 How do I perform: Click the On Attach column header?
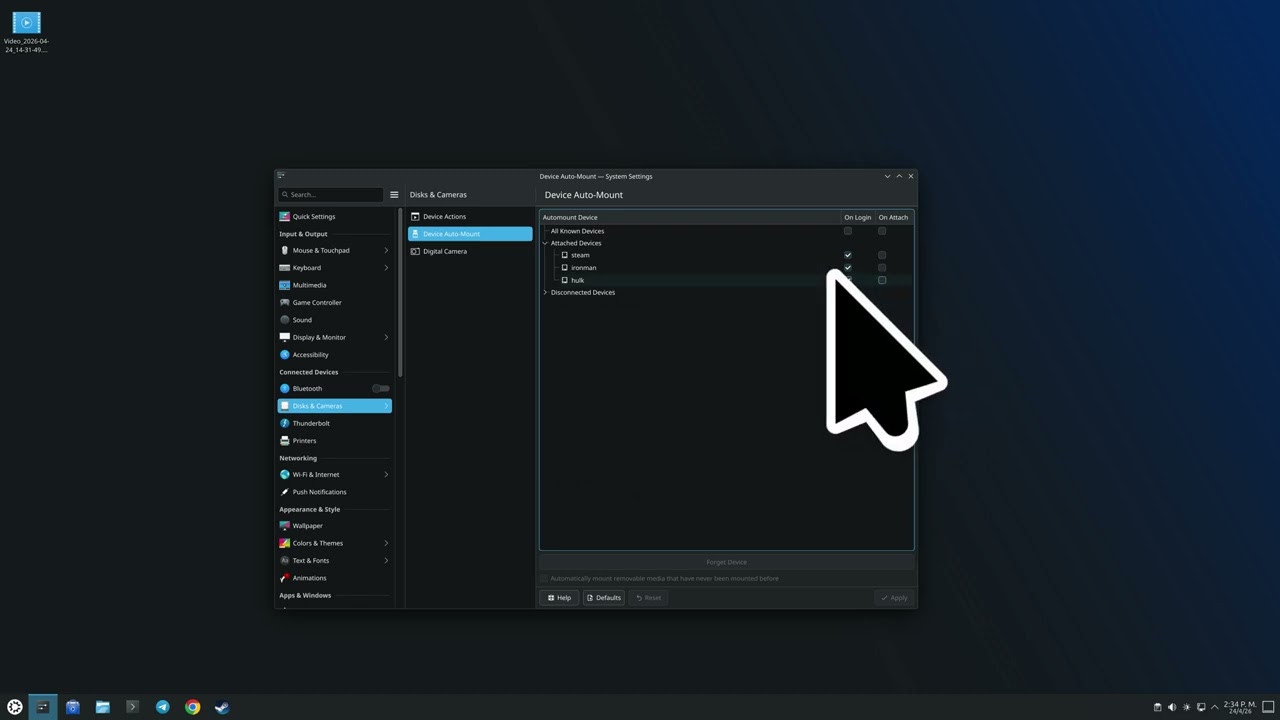click(893, 217)
